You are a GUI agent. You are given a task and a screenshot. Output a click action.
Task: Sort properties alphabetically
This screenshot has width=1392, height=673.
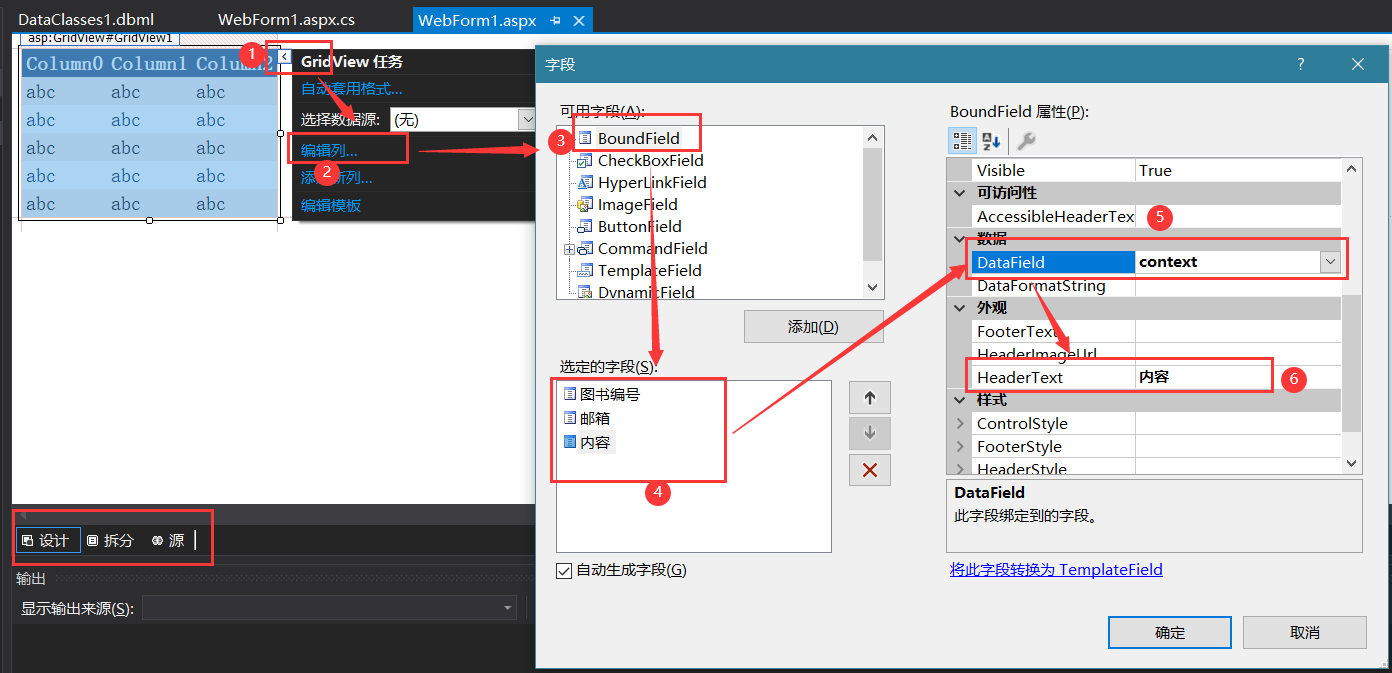[990, 141]
